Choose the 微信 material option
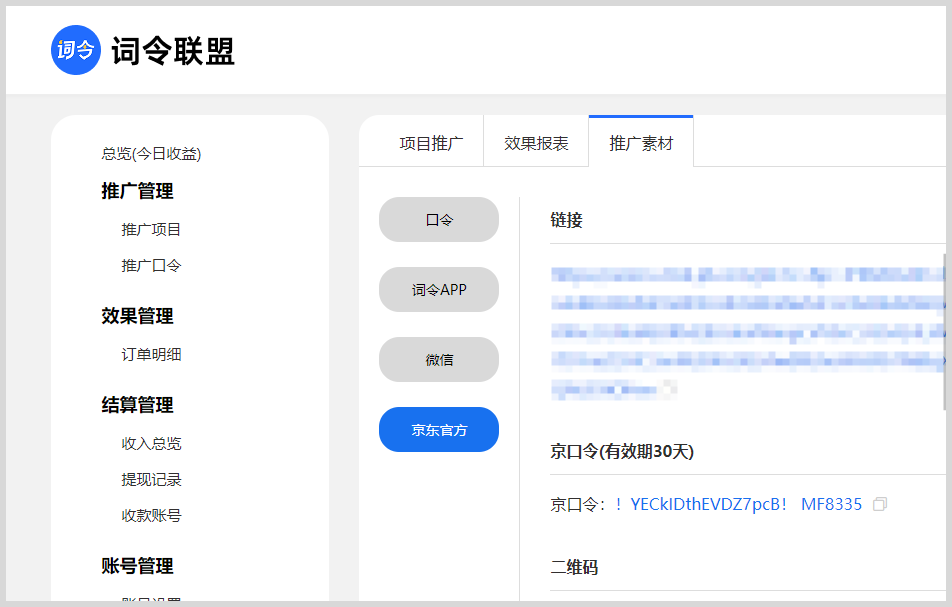Screen dimensions: 952x607 tap(438, 359)
